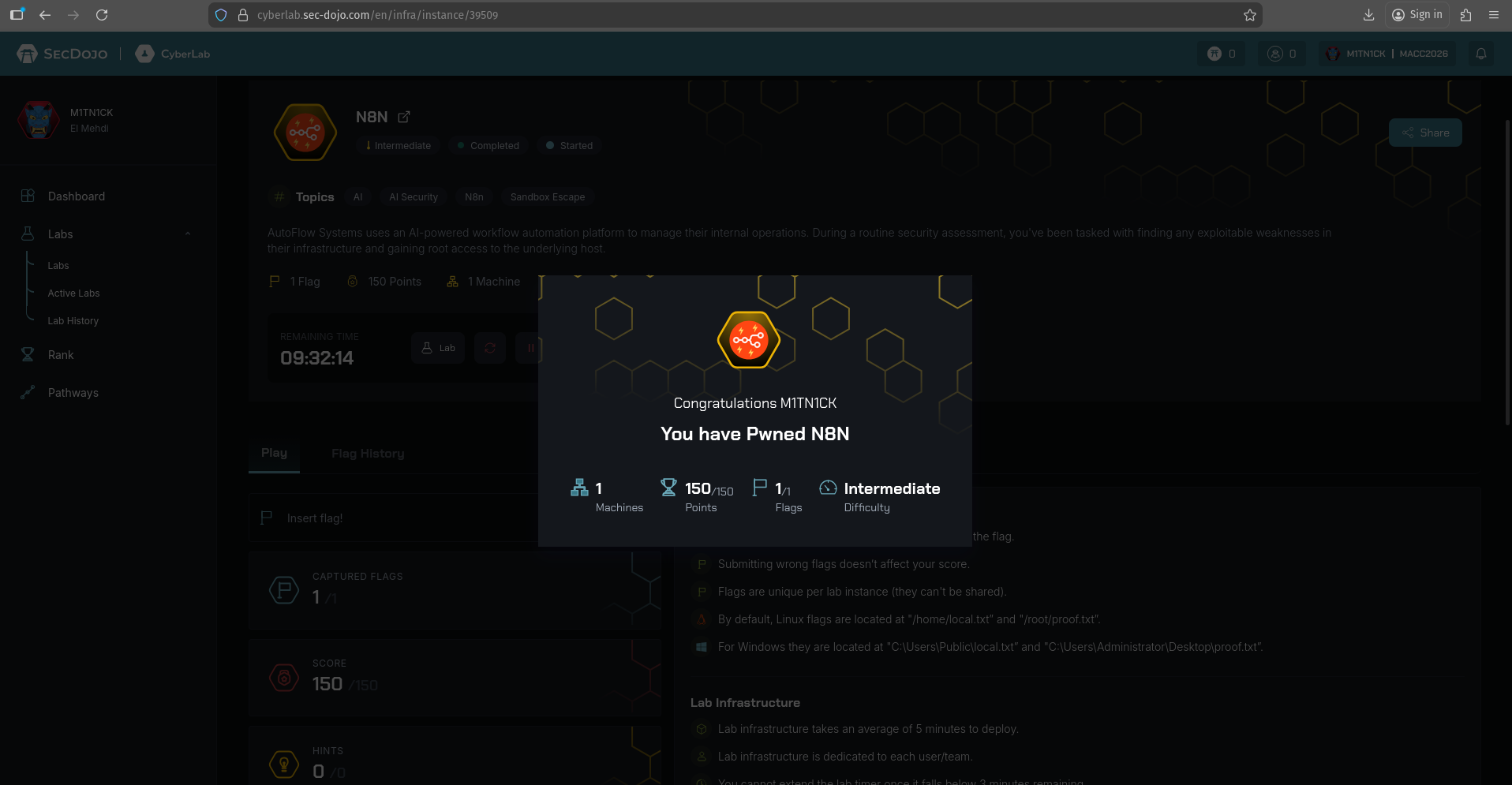Open Rank in the sidebar
1512x785 pixels.
tap(61, 355)
